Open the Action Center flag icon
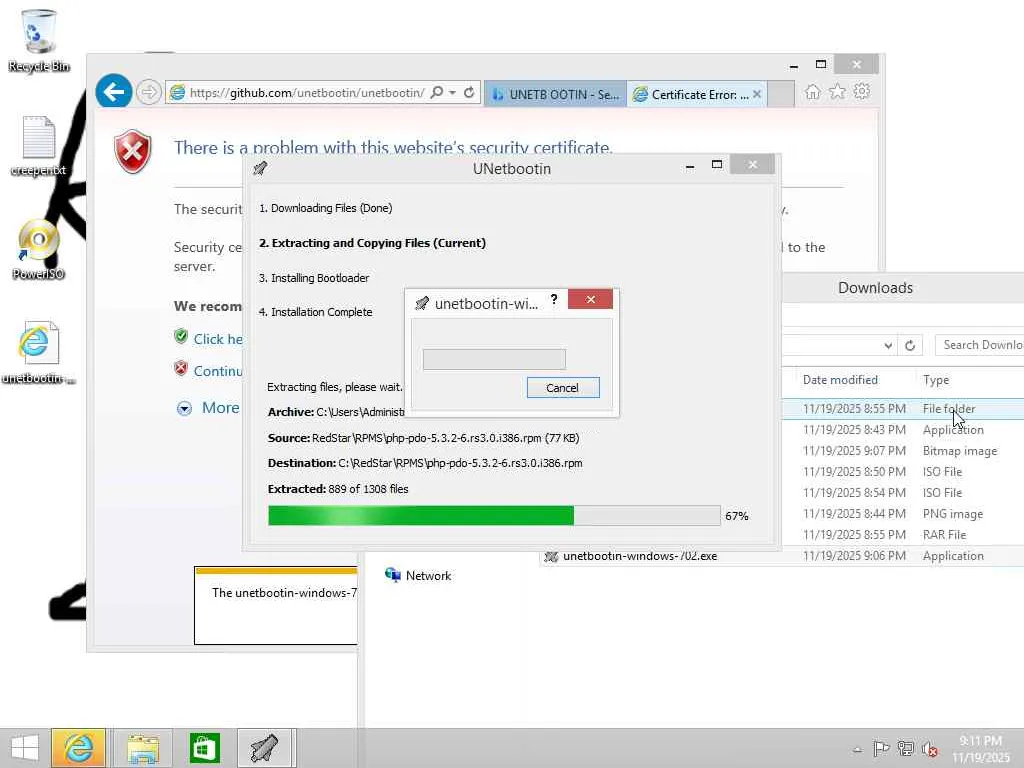 pos(881,748)
